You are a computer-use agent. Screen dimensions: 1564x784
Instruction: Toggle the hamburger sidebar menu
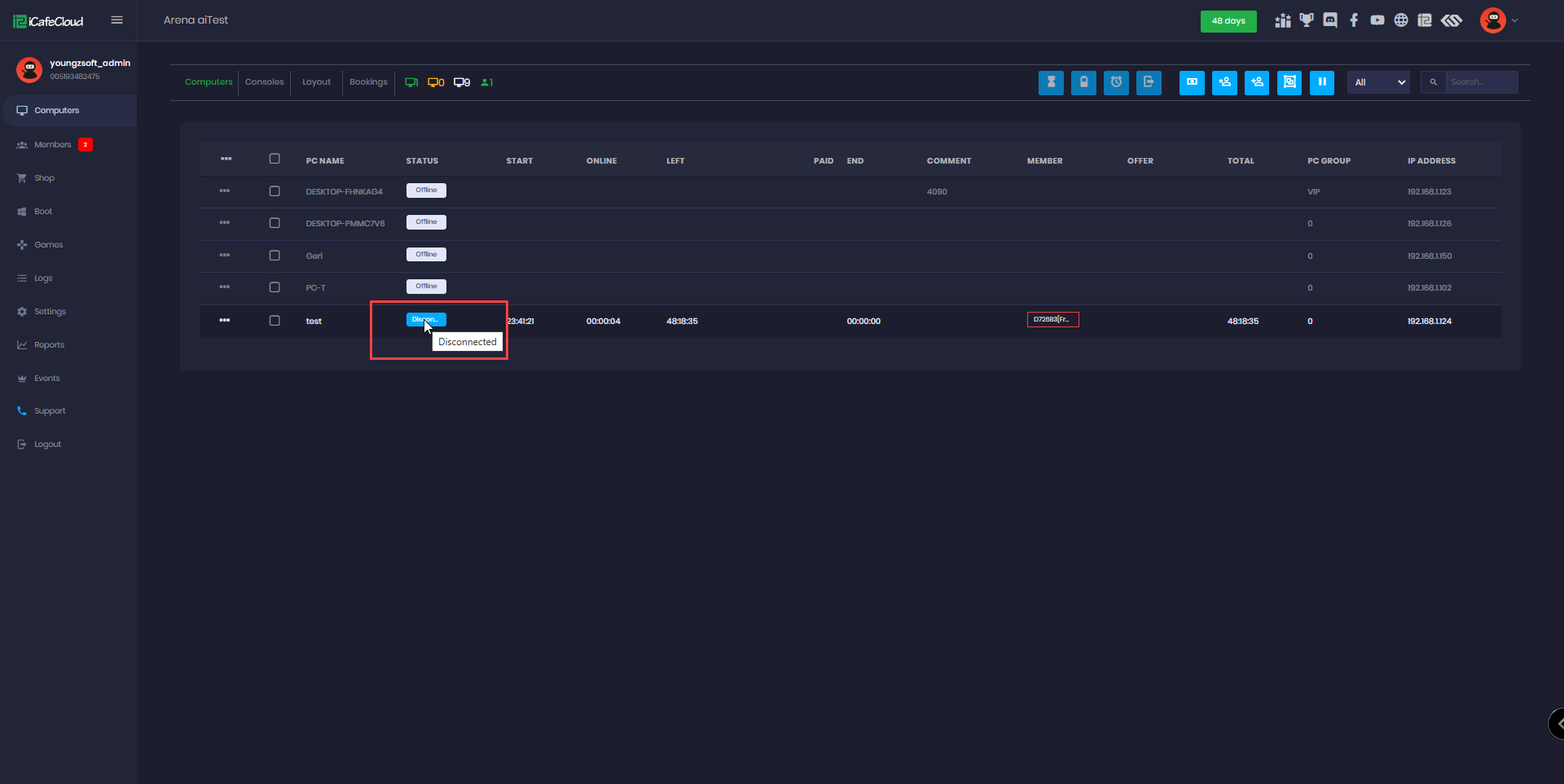point(117,20)
